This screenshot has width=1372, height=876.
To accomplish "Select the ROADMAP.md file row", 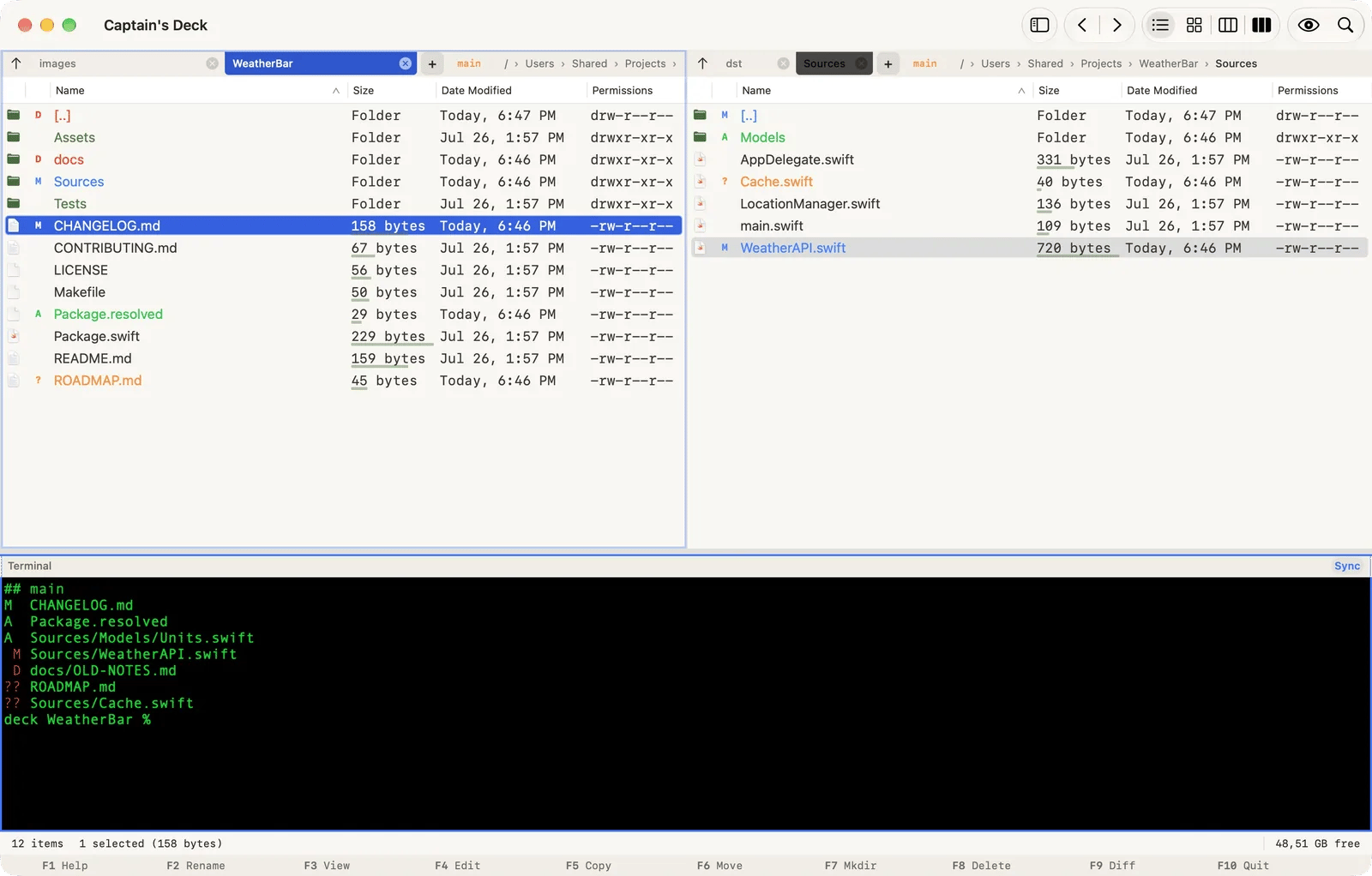I will coord(343,381).
